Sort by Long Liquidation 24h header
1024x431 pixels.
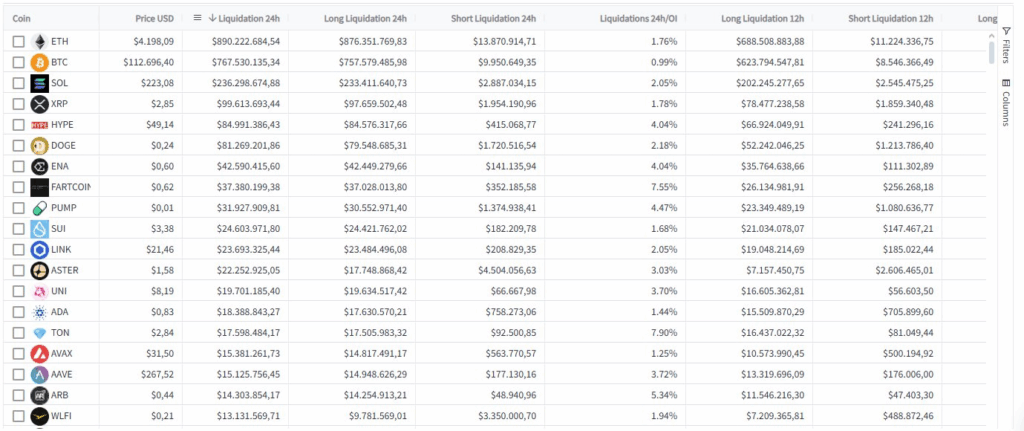[365, 18]
